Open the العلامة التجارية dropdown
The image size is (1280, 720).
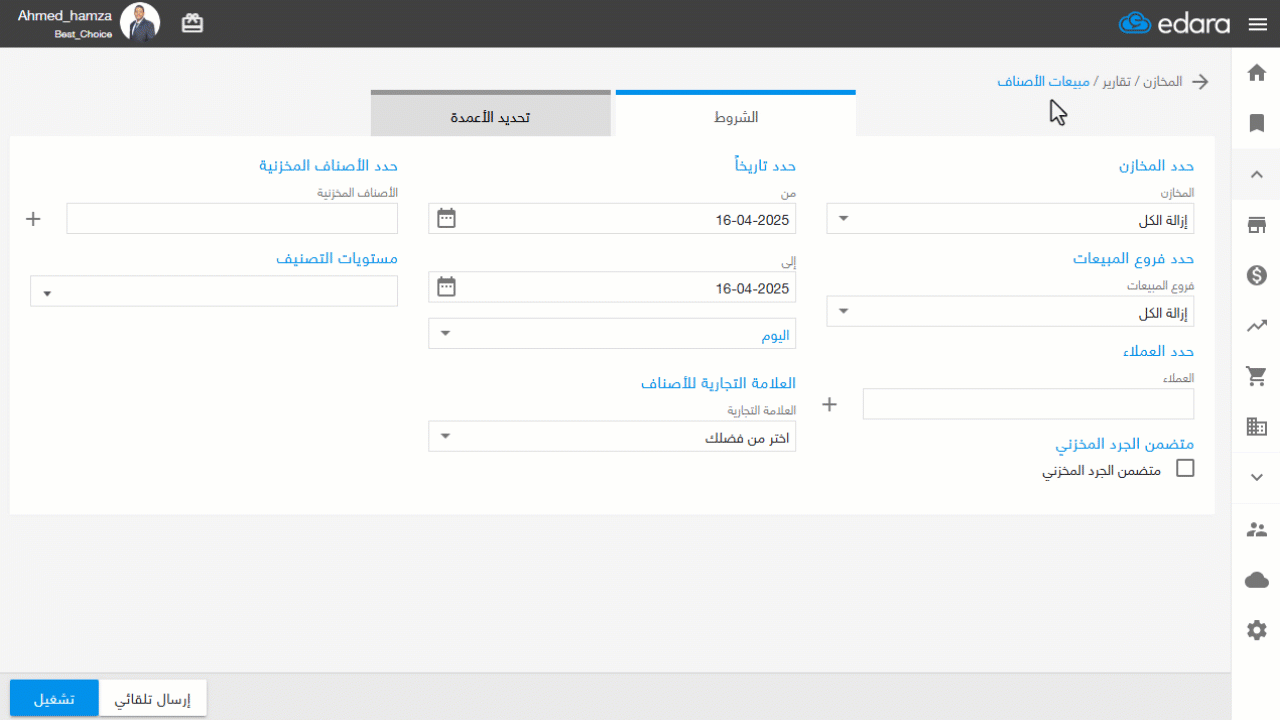point(612,436)
